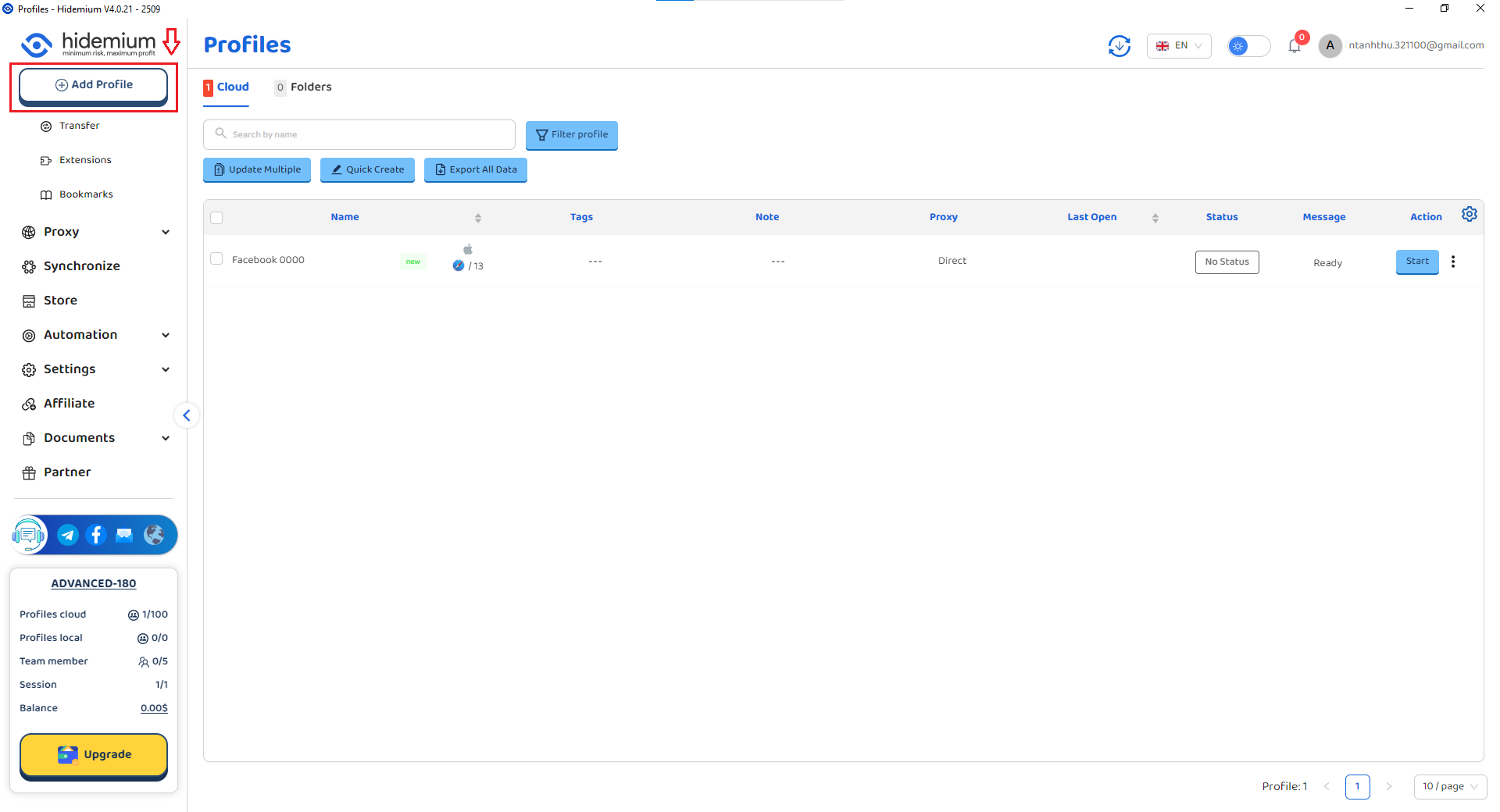Click the cloud sync refresh icon
The height and width of the screenshot is (812, 1500).
[1119, 46]
